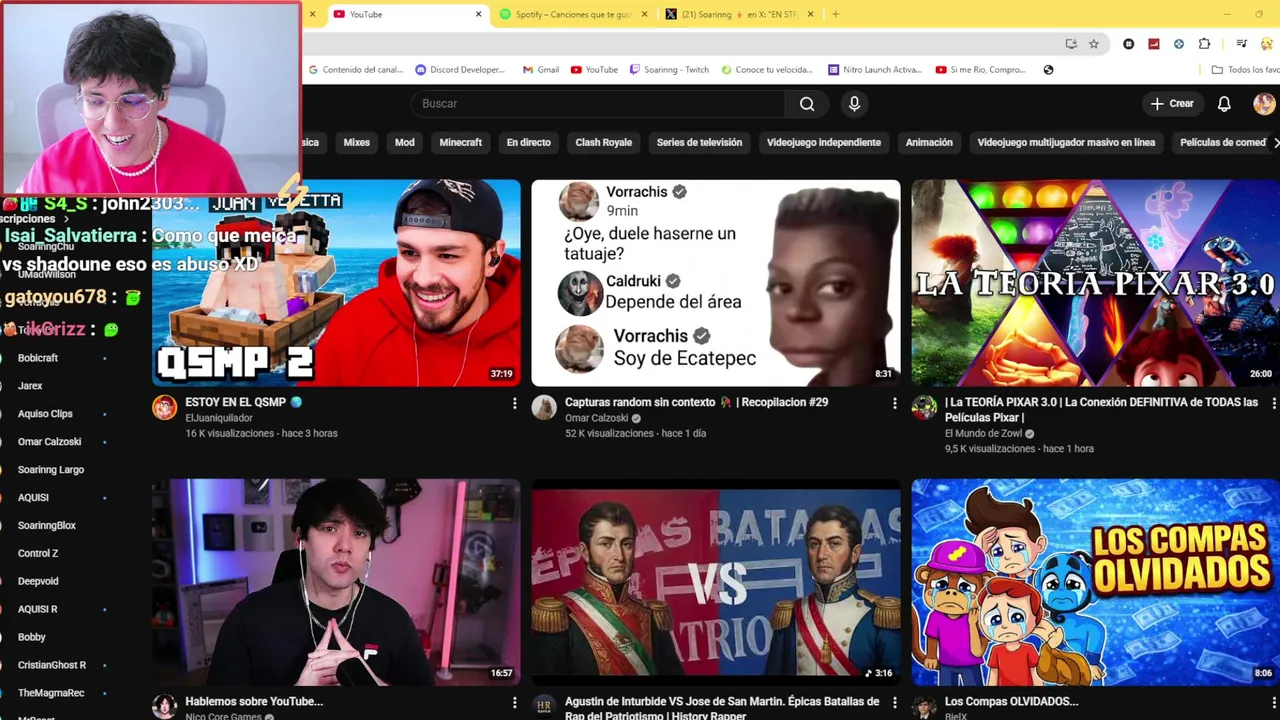
Task: Click the globe bookmark icon
Action: tap(1048, 70)
